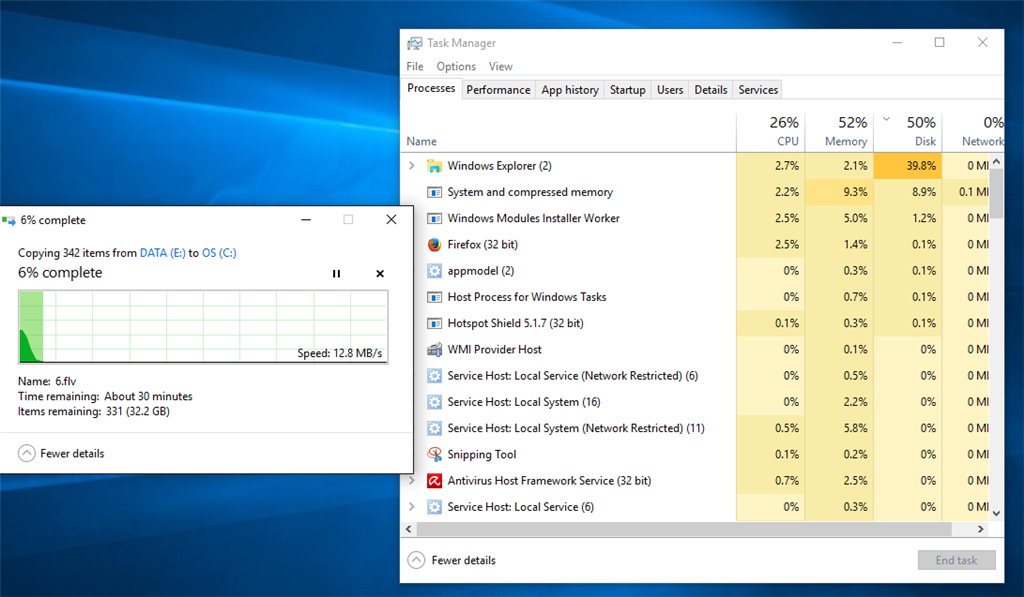This screenshot has height=597, width=1024.
Task: Click the System and compressed memory process icon
Action: coord(434,192)
